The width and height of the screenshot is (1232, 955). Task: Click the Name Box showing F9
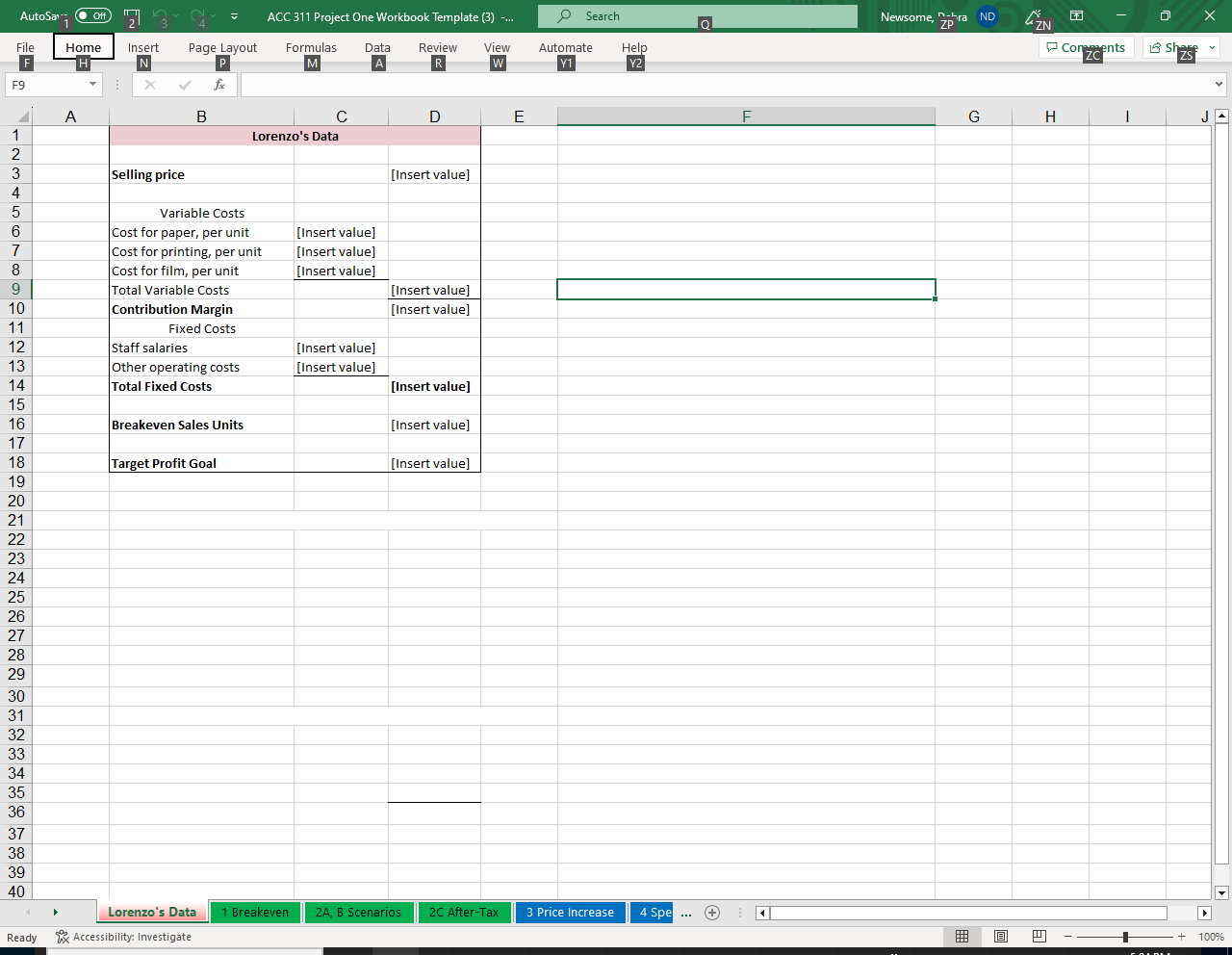[45, 85]
